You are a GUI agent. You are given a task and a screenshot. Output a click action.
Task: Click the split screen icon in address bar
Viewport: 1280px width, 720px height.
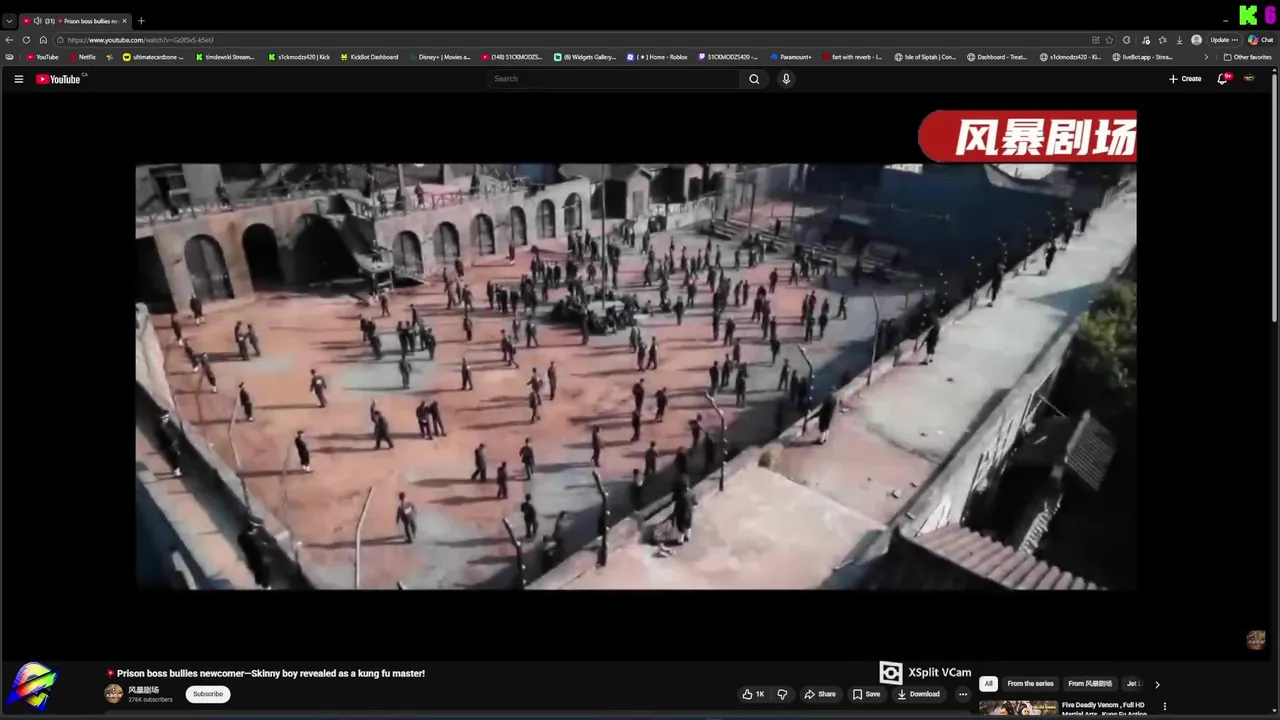pyautogui.click(x=1096, y=40)
